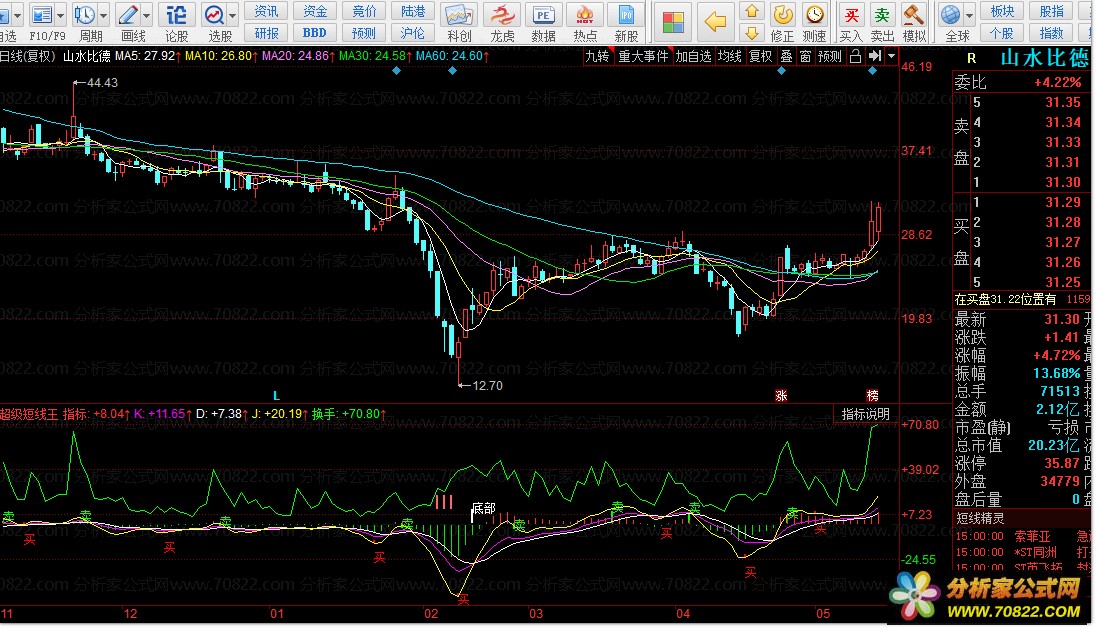
Task: Select the 画线 pencil drawing tool
Action: [128, 14]
